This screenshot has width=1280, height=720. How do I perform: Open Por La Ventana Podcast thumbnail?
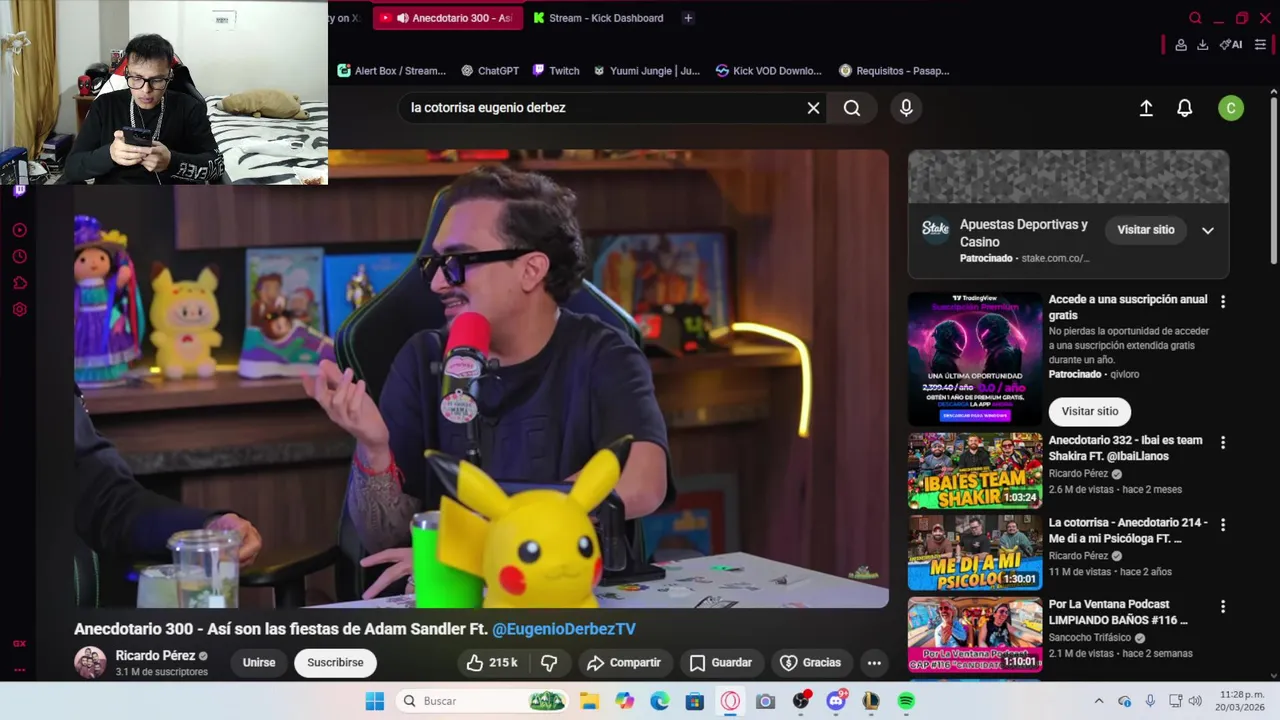tap(975, 634)
